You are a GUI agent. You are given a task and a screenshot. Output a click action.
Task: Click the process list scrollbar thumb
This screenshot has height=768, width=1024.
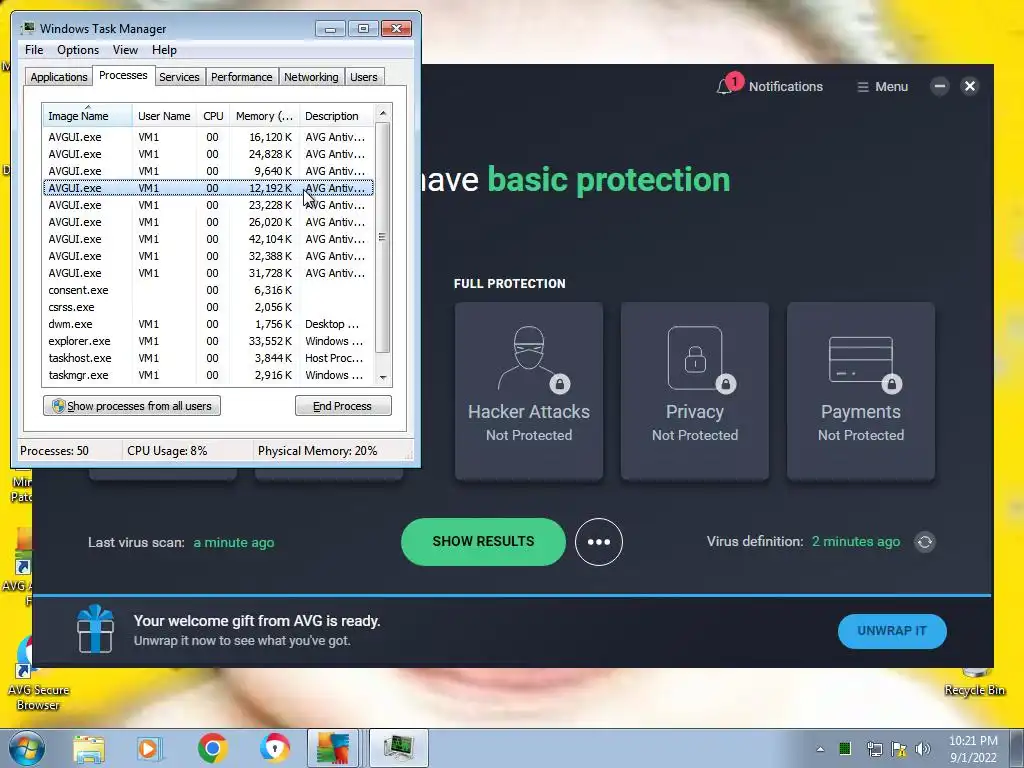(x=383, y=236)
